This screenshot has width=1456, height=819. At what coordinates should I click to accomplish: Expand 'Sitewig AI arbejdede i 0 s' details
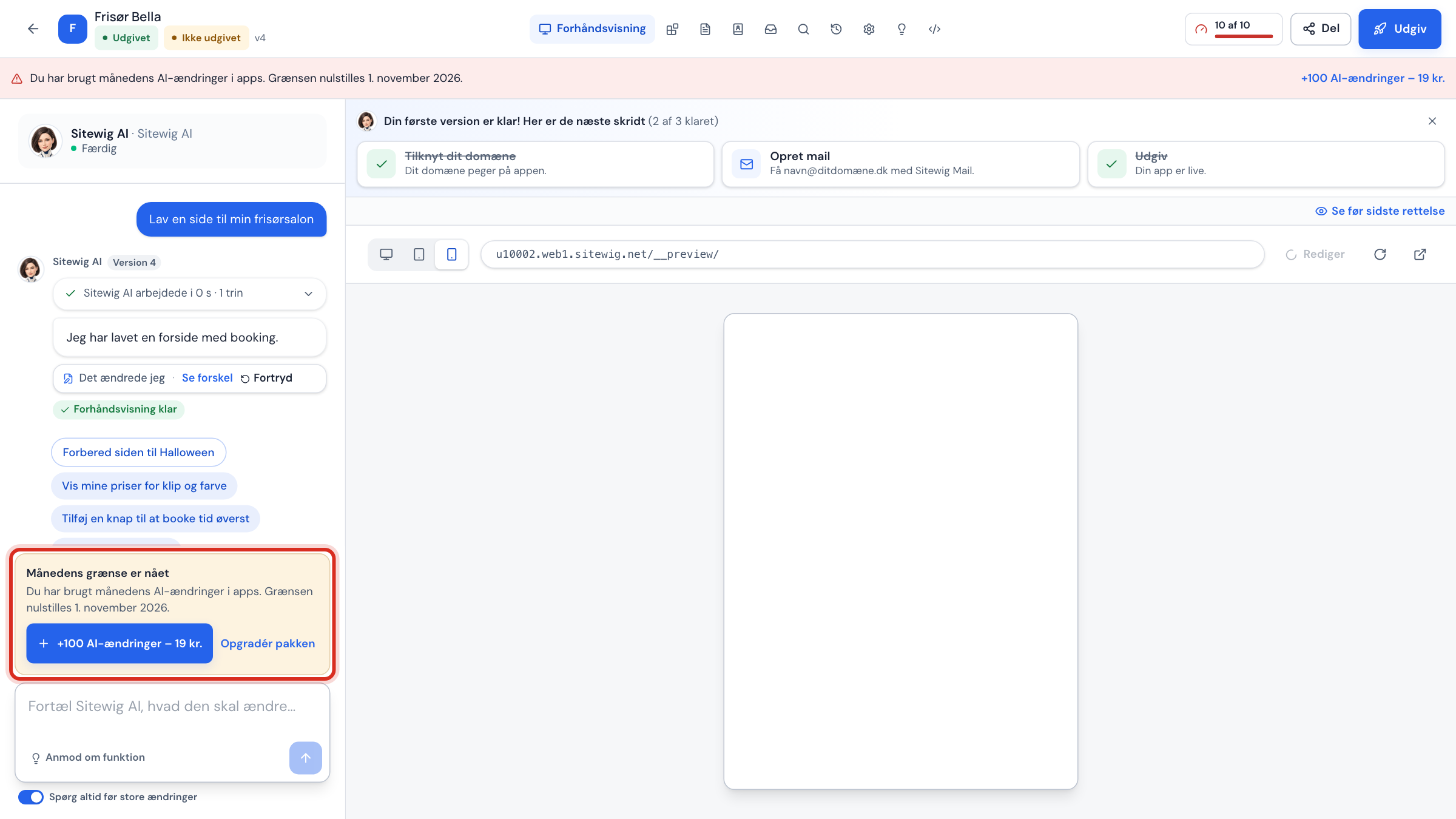[x=189, y=294]
